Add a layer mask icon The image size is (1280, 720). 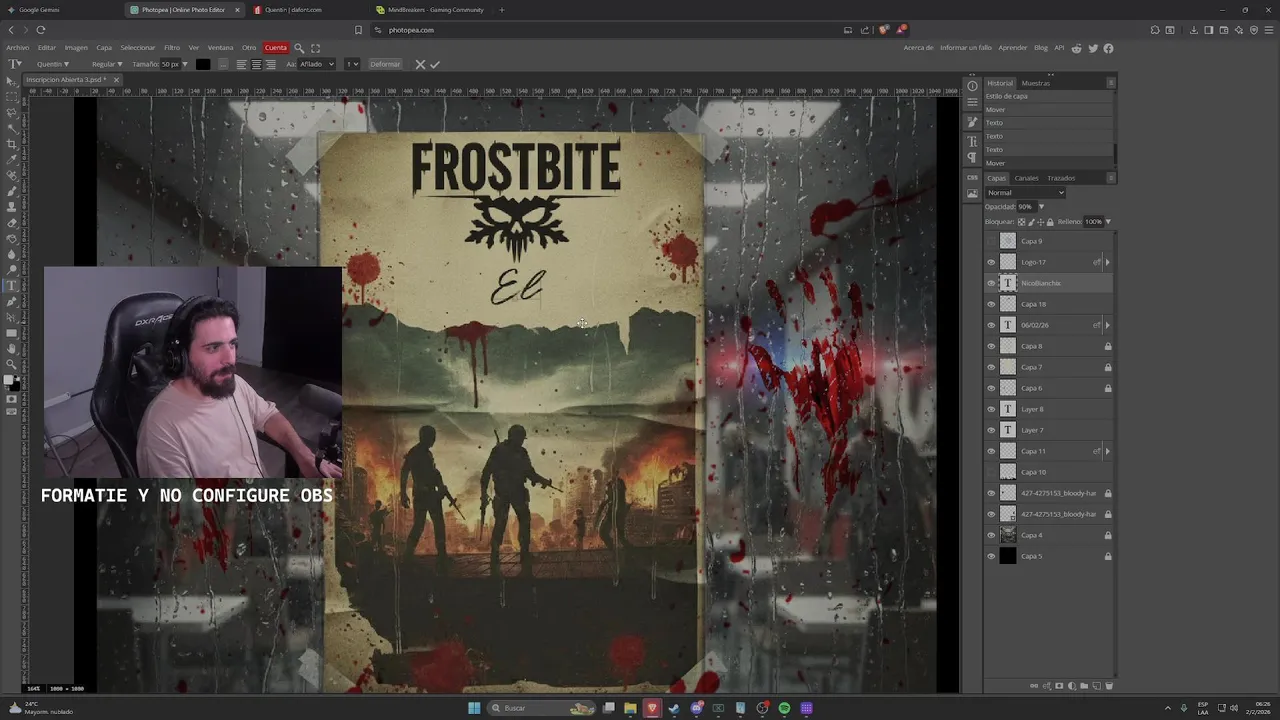pyautogui.click(x=1059, y=686)
